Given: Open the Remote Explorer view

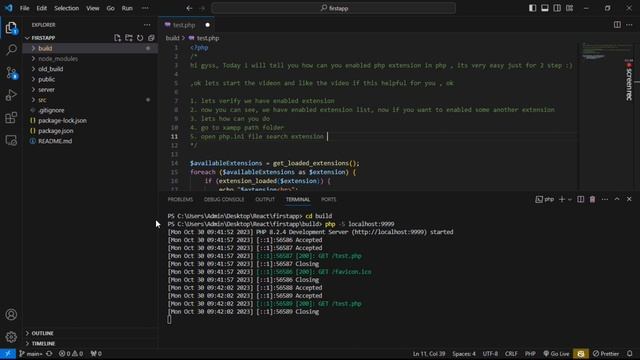Looking at the screenshot, I should (11, 140).
